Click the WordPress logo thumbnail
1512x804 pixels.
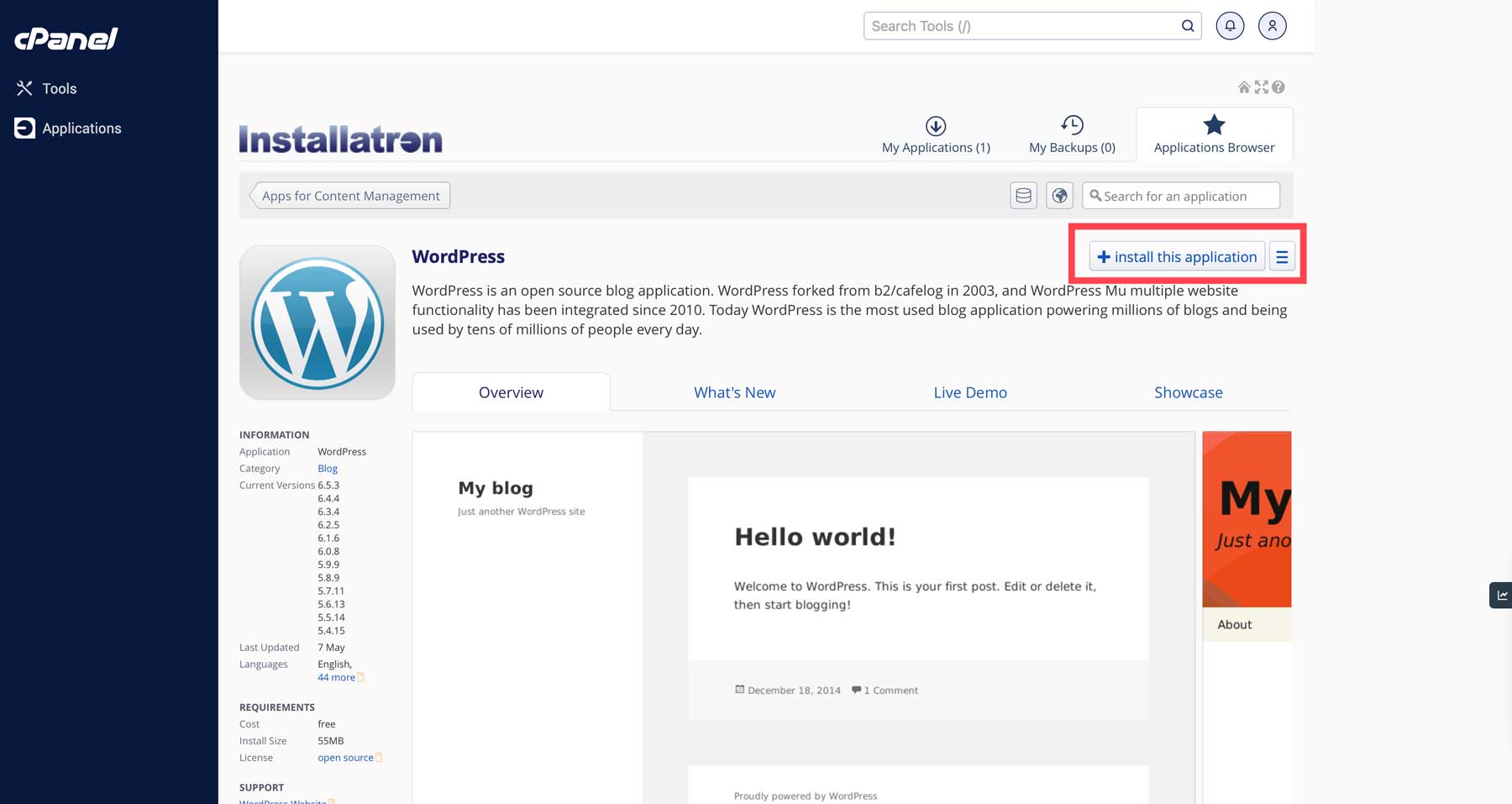[317, 322]
